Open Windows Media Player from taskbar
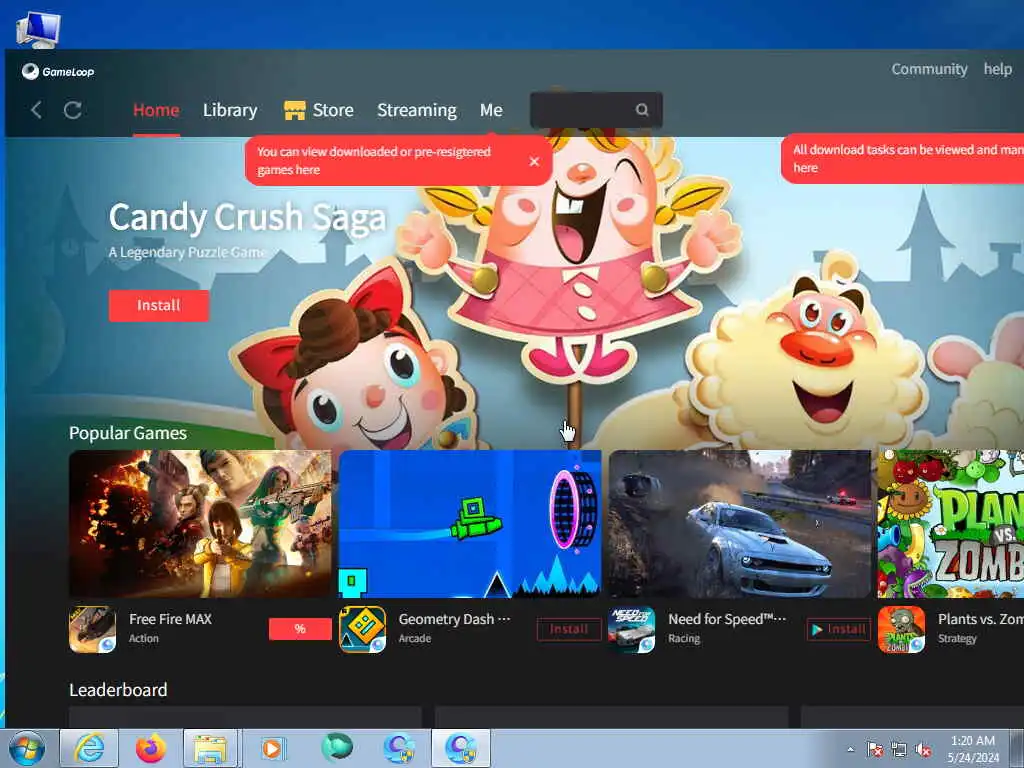This screenshot has height=768, width=1024. [273, 748]
